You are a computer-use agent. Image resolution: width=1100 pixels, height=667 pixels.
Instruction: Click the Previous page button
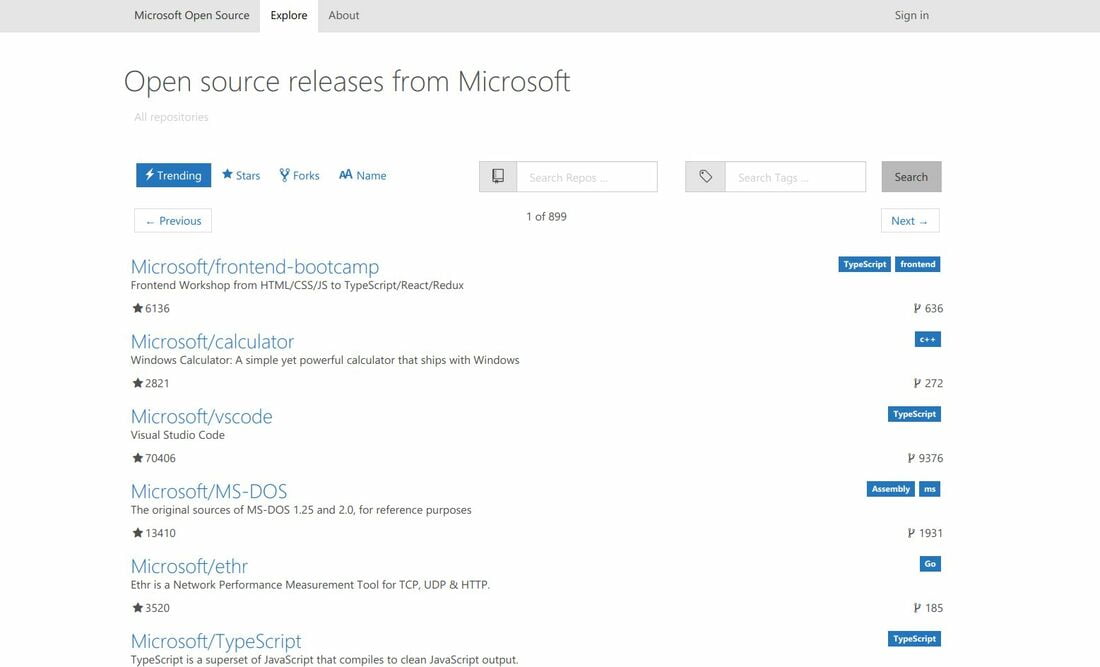pyautogui.click(x=172, y=220)
